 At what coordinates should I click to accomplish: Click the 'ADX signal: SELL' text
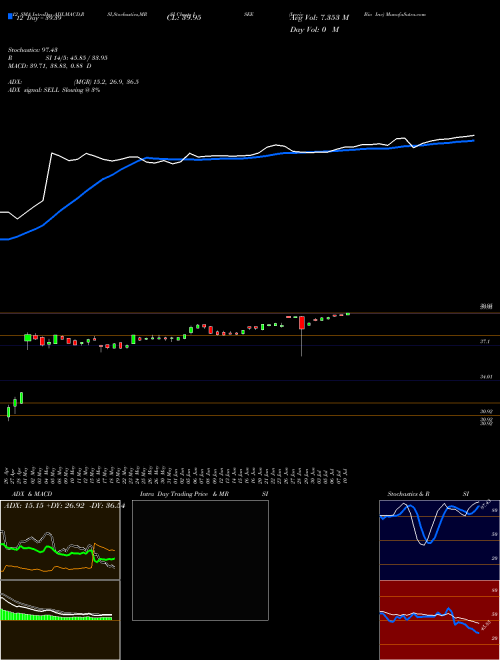[x=34, y=90]
